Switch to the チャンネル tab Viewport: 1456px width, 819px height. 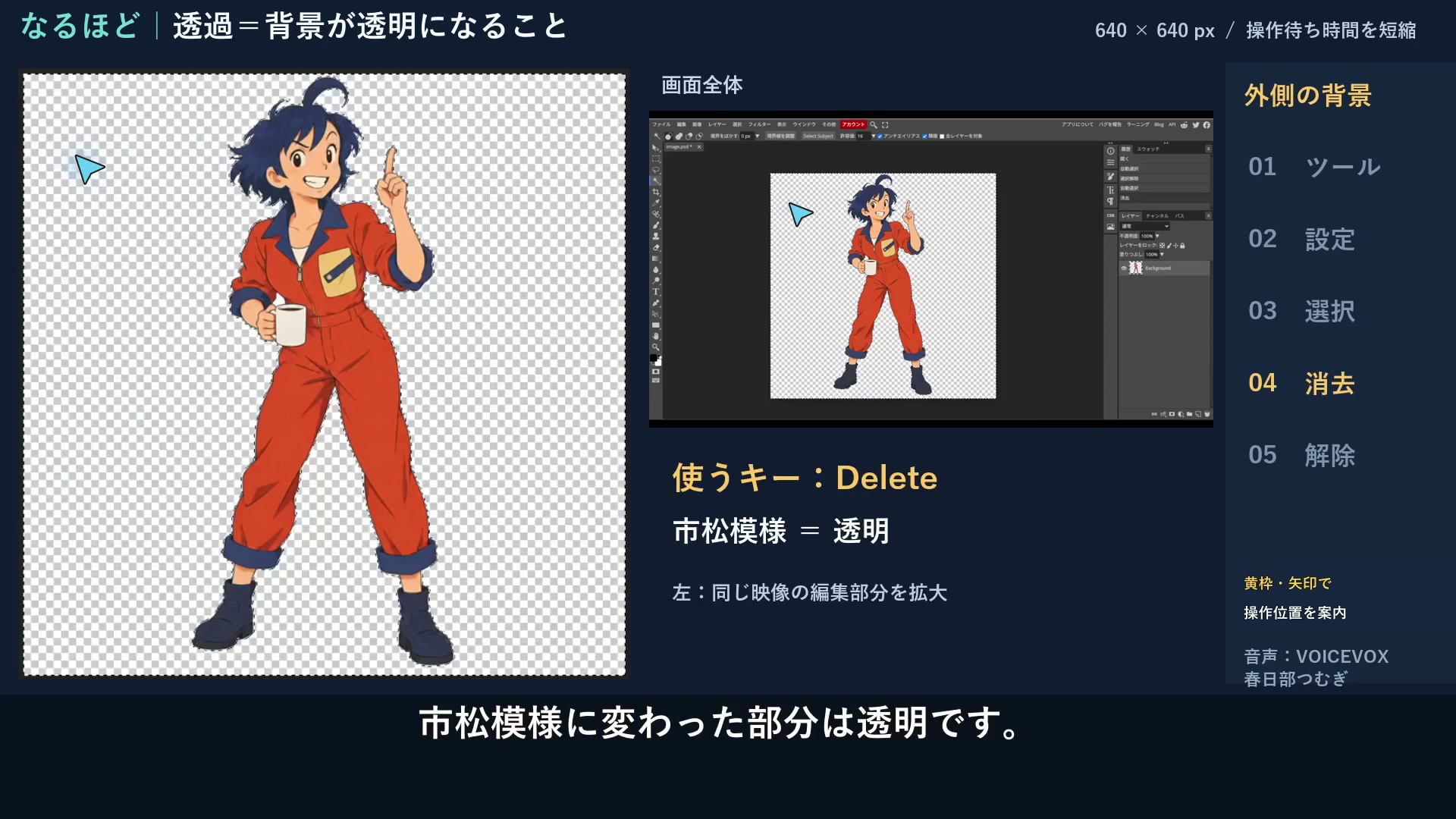tap(1157, 216)
